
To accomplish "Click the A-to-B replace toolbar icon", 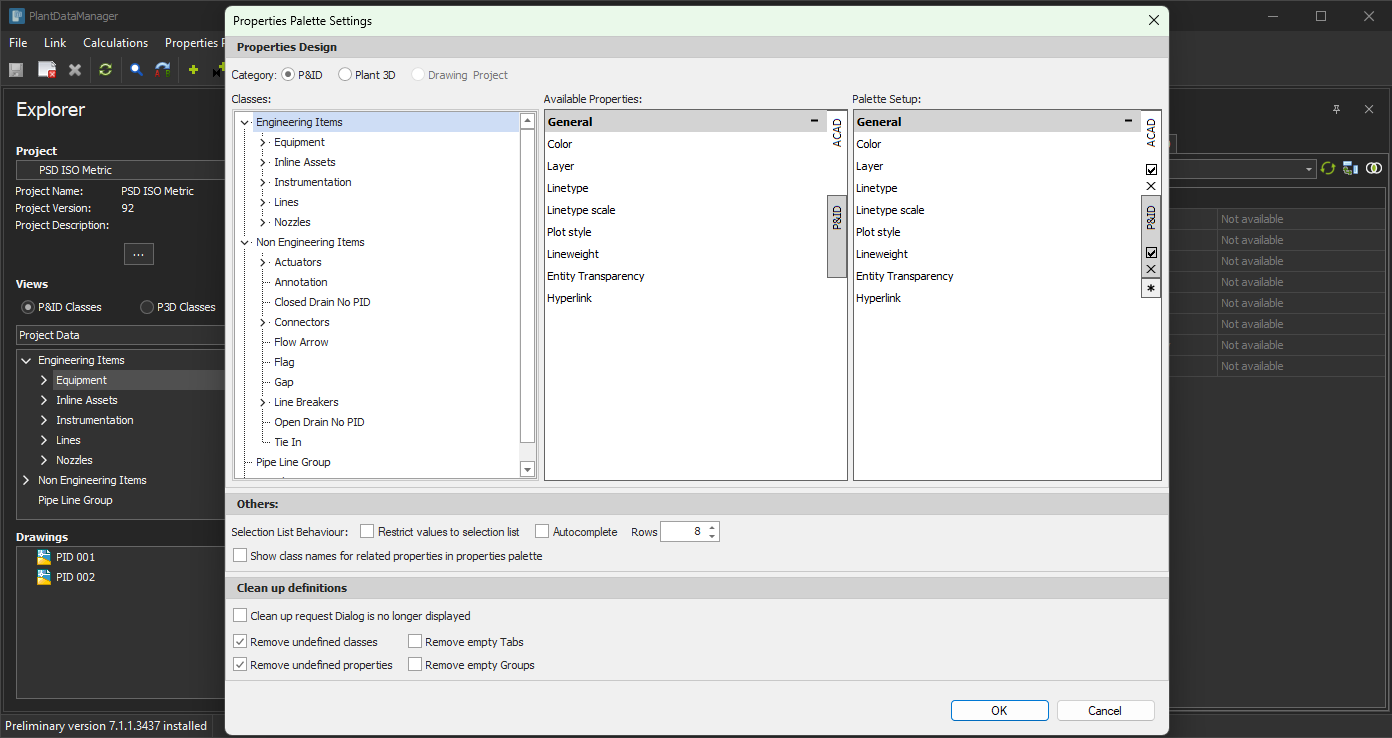I will (163, 70).
